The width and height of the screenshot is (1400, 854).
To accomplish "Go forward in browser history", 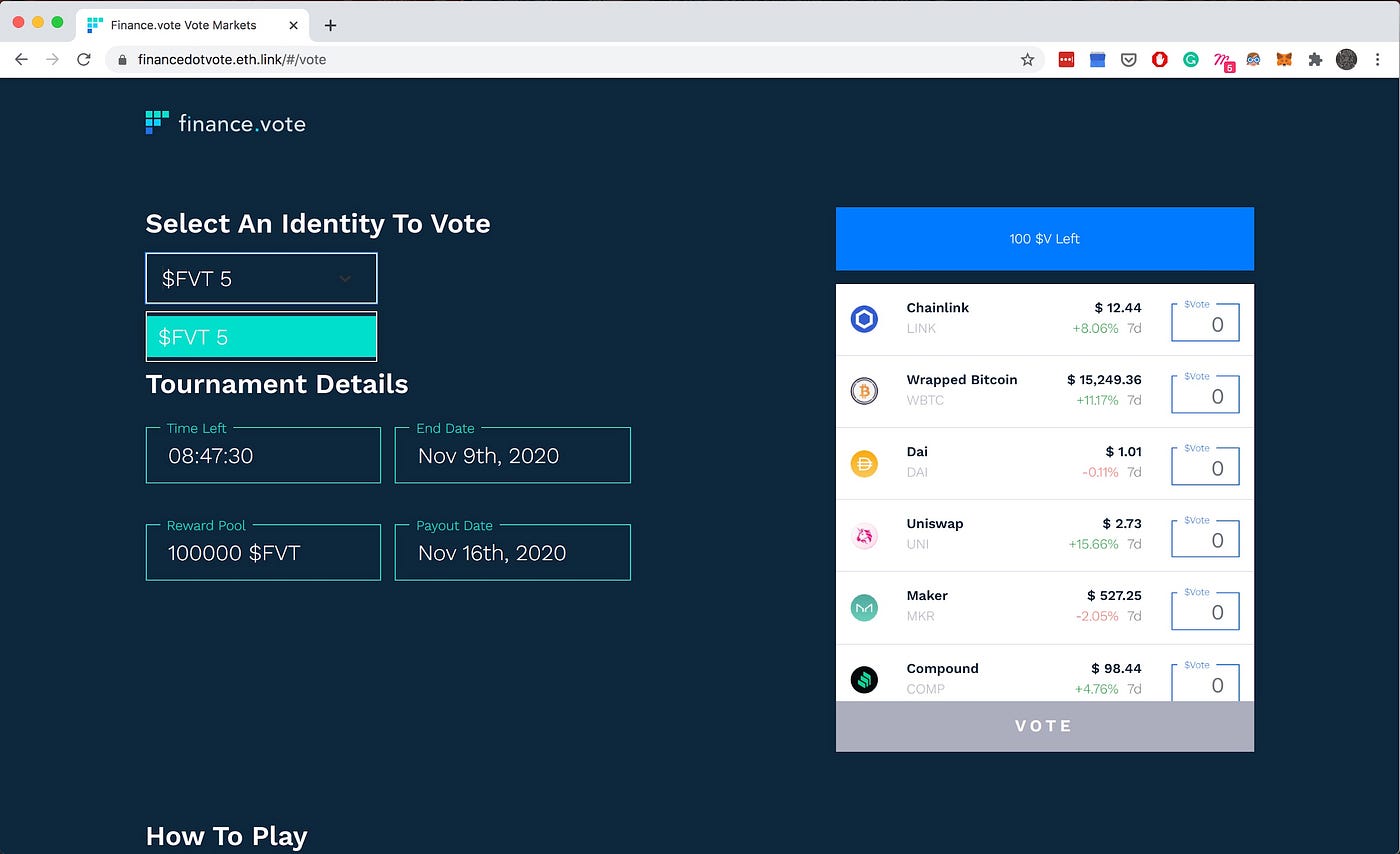I will pyautogui.click(x=52, y=60).
